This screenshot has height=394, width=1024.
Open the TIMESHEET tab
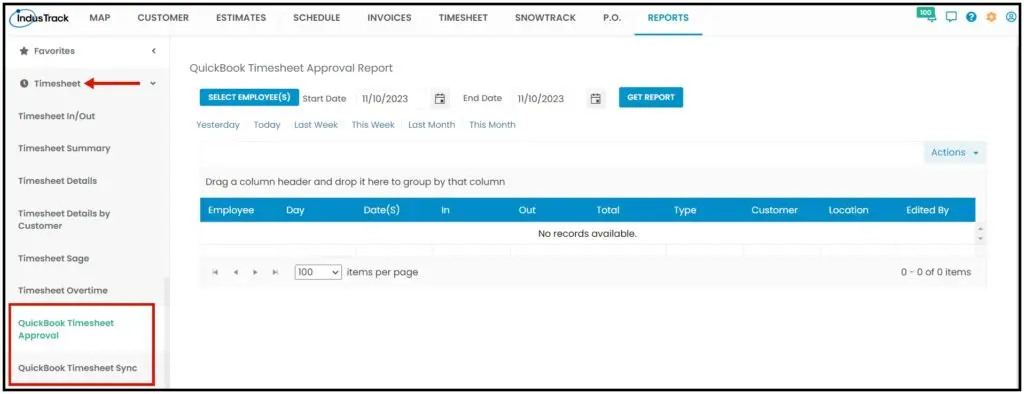tap(463, 18)
